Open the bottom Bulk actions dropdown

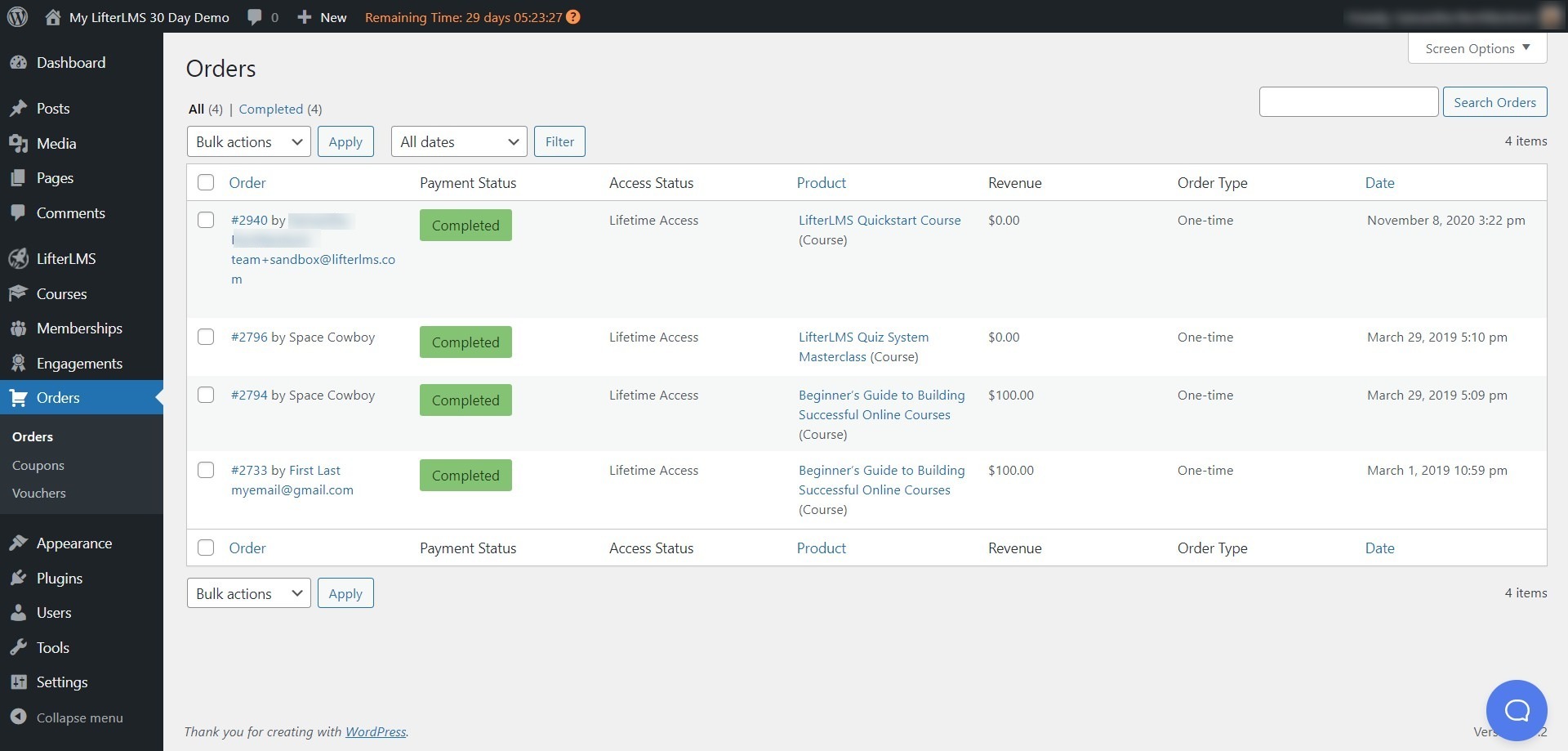click(x=248, y=593)
